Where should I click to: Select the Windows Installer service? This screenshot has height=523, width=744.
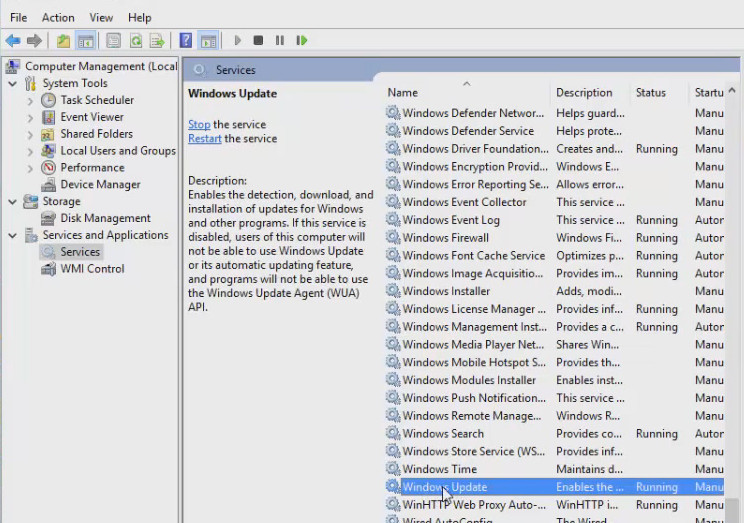click(x=554, y=291)
